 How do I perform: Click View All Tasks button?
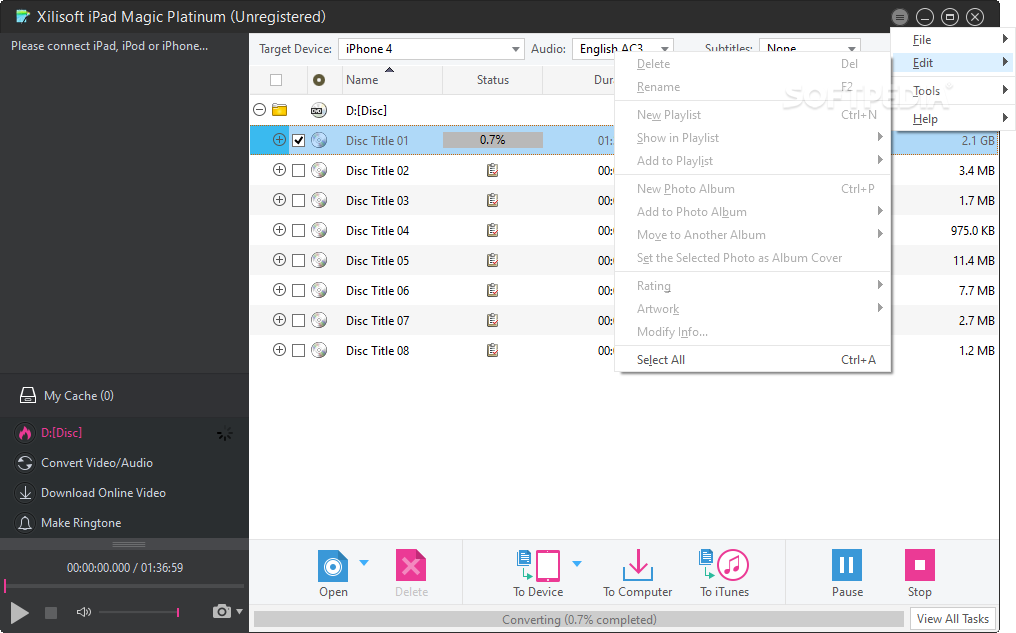click(x=952, y=619)
